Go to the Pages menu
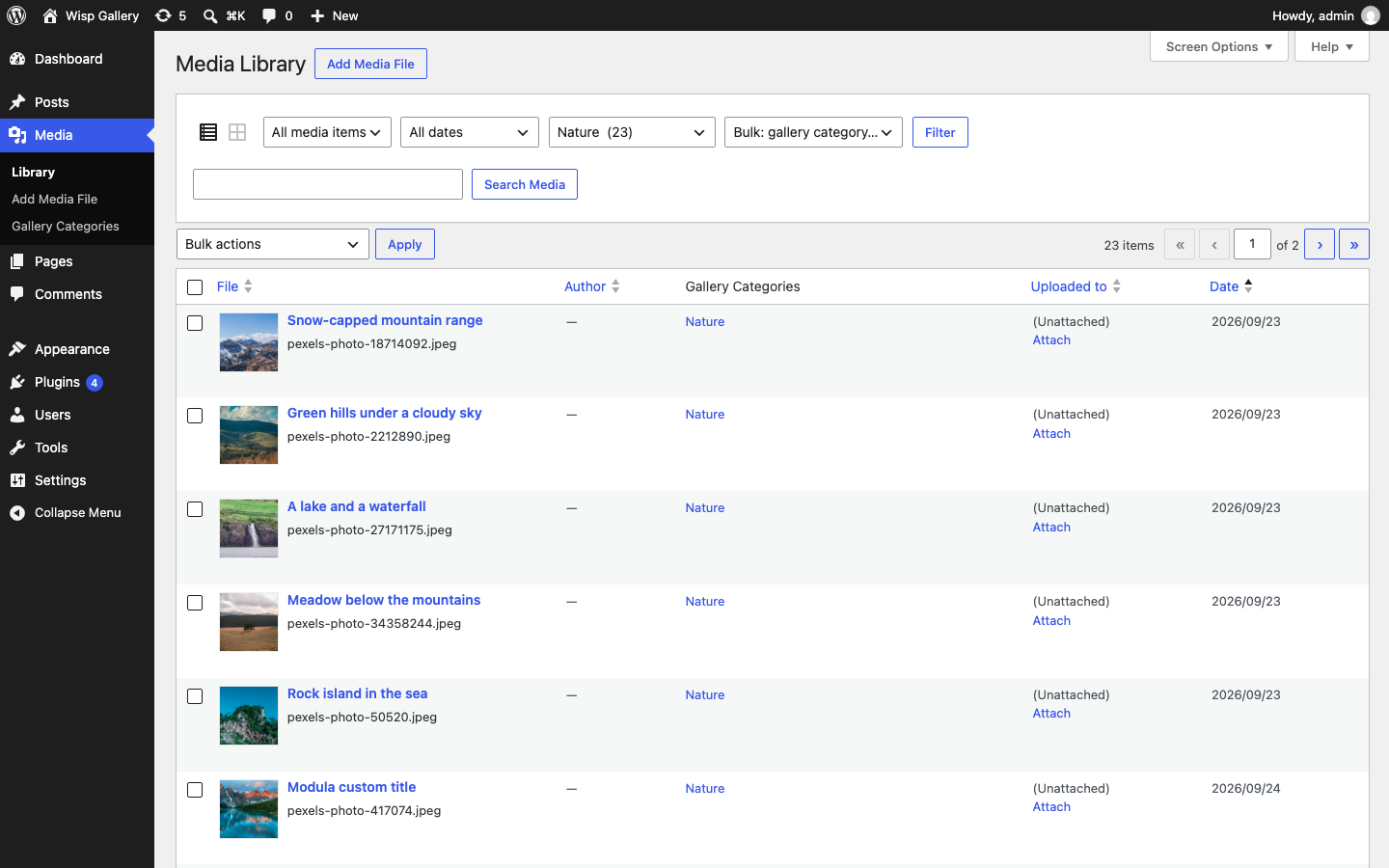The height and width of the screenshot is (868, 1389). tap(77, 261)
